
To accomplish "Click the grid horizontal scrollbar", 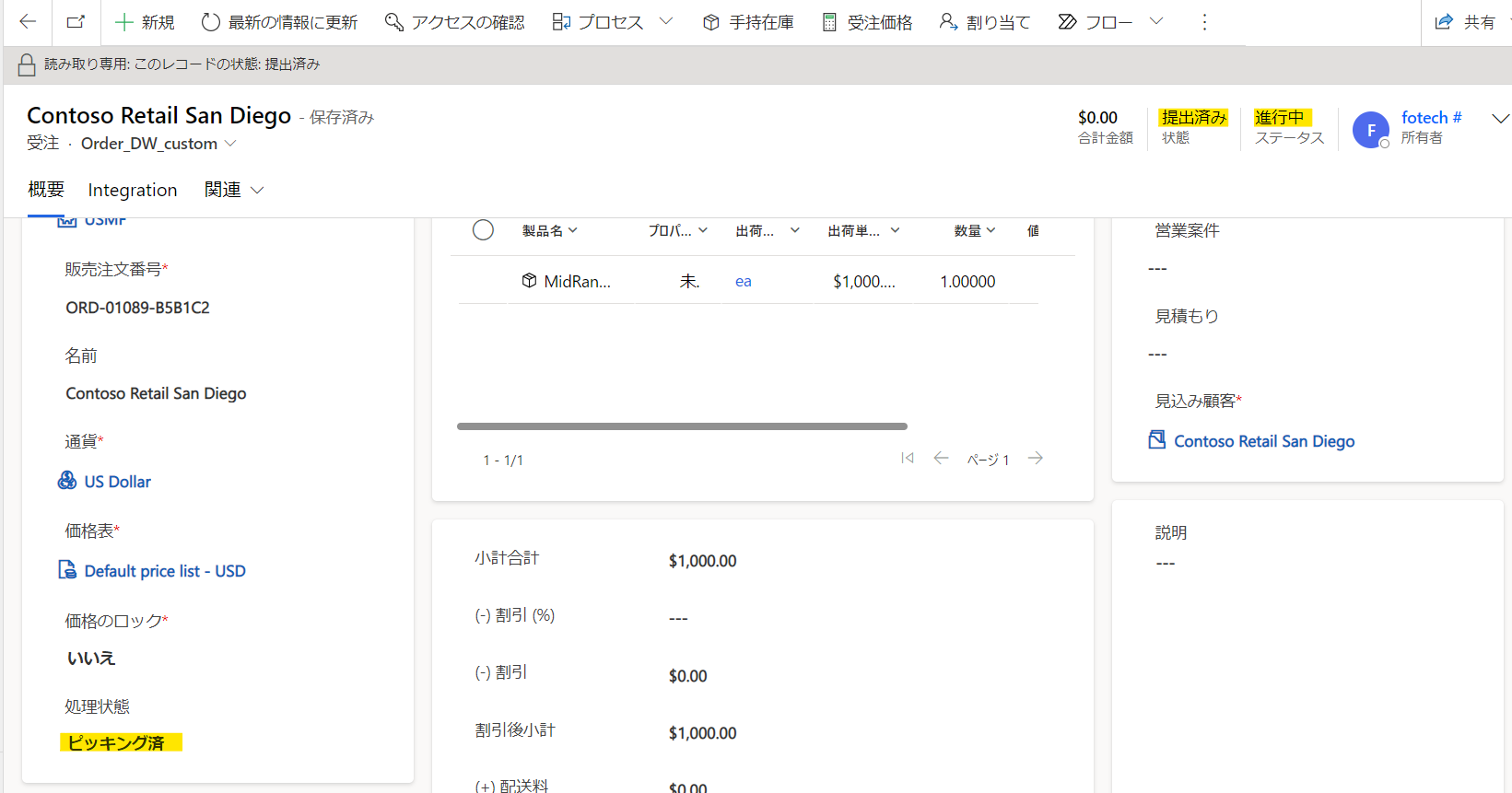I will pyautogui.click(x=682, y=426).
